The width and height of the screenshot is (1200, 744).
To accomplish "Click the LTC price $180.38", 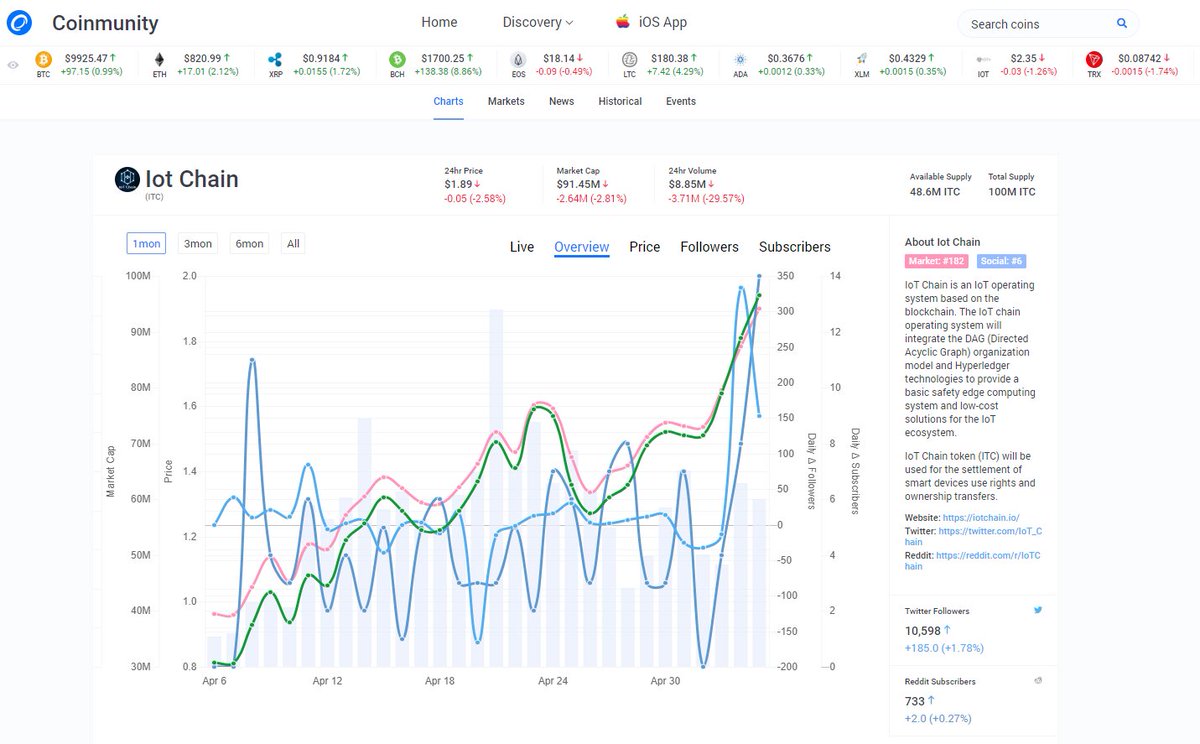I will pos(668,59).
